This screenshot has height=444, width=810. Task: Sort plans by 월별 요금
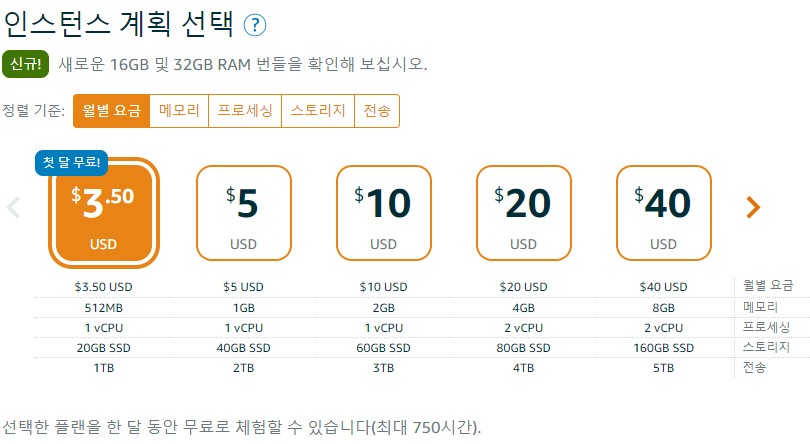(111, 111)
